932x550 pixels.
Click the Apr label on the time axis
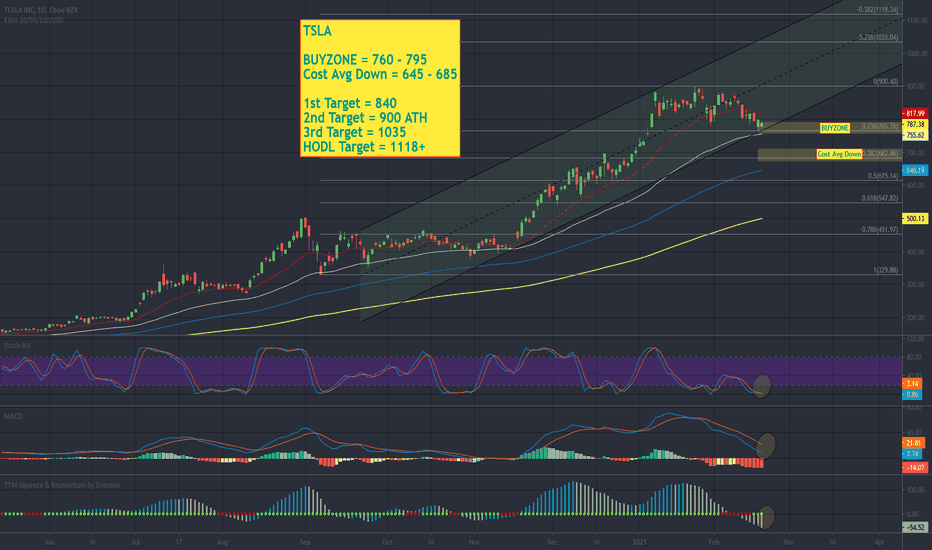click(880, 542)
